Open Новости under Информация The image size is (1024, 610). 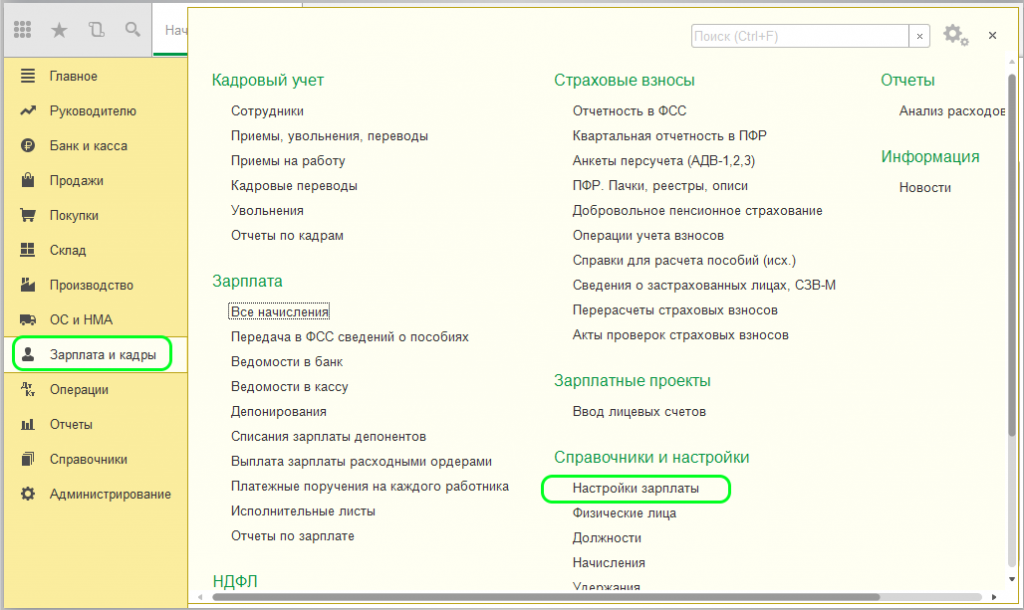pos(925,187)
